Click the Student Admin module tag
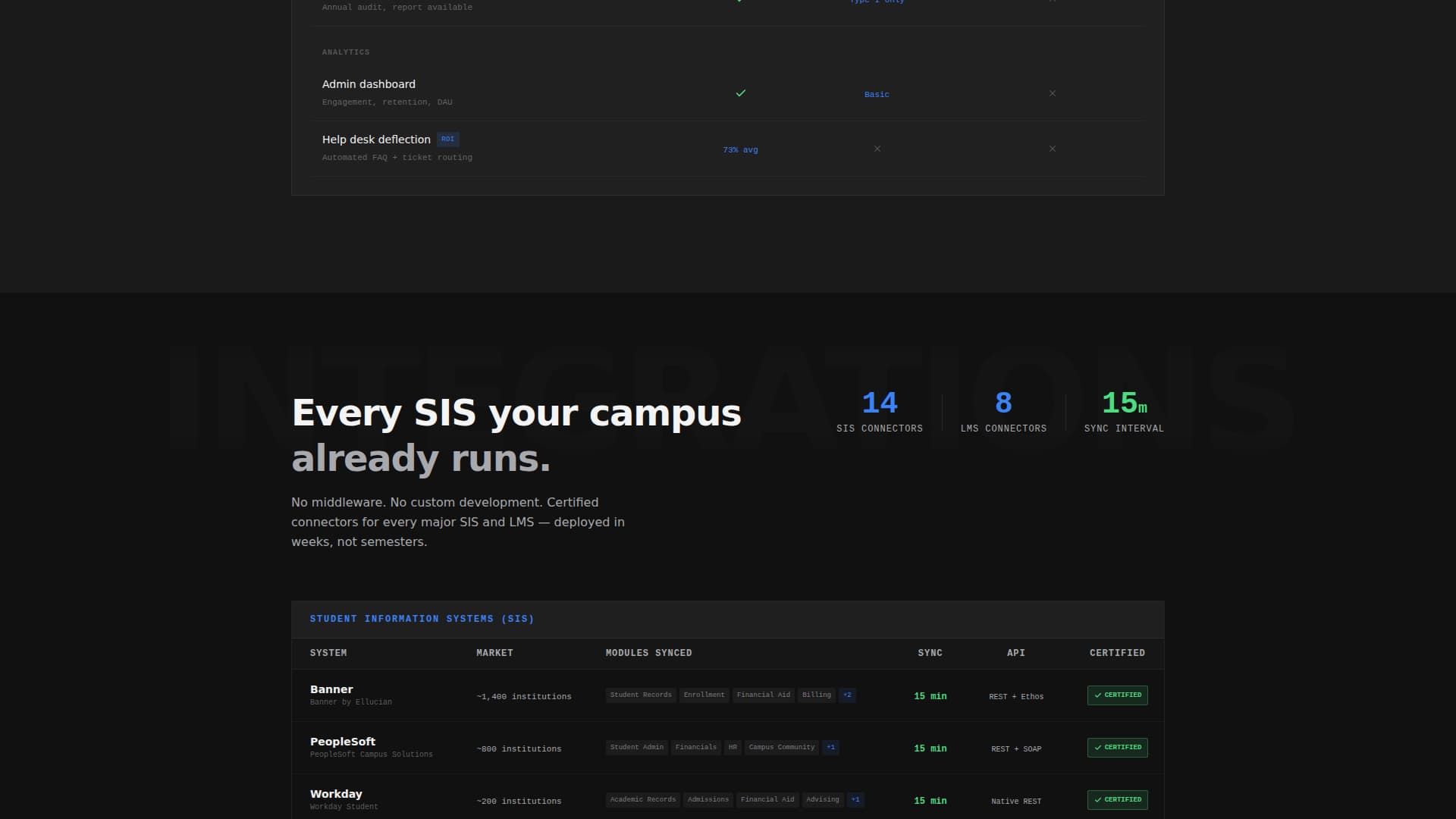 tap(637, 748)
